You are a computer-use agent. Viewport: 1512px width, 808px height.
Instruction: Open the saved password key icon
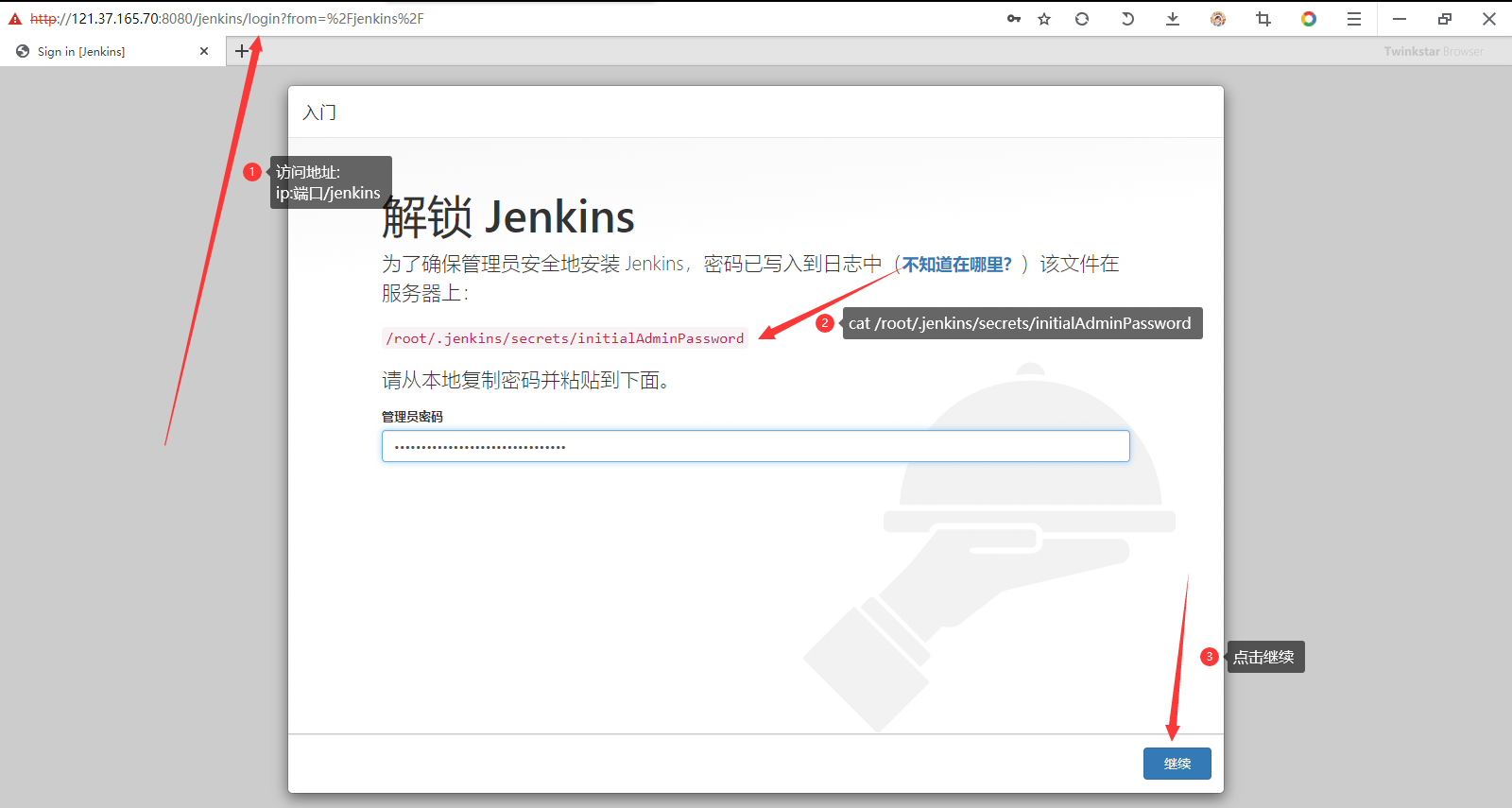pos(1014,19)
